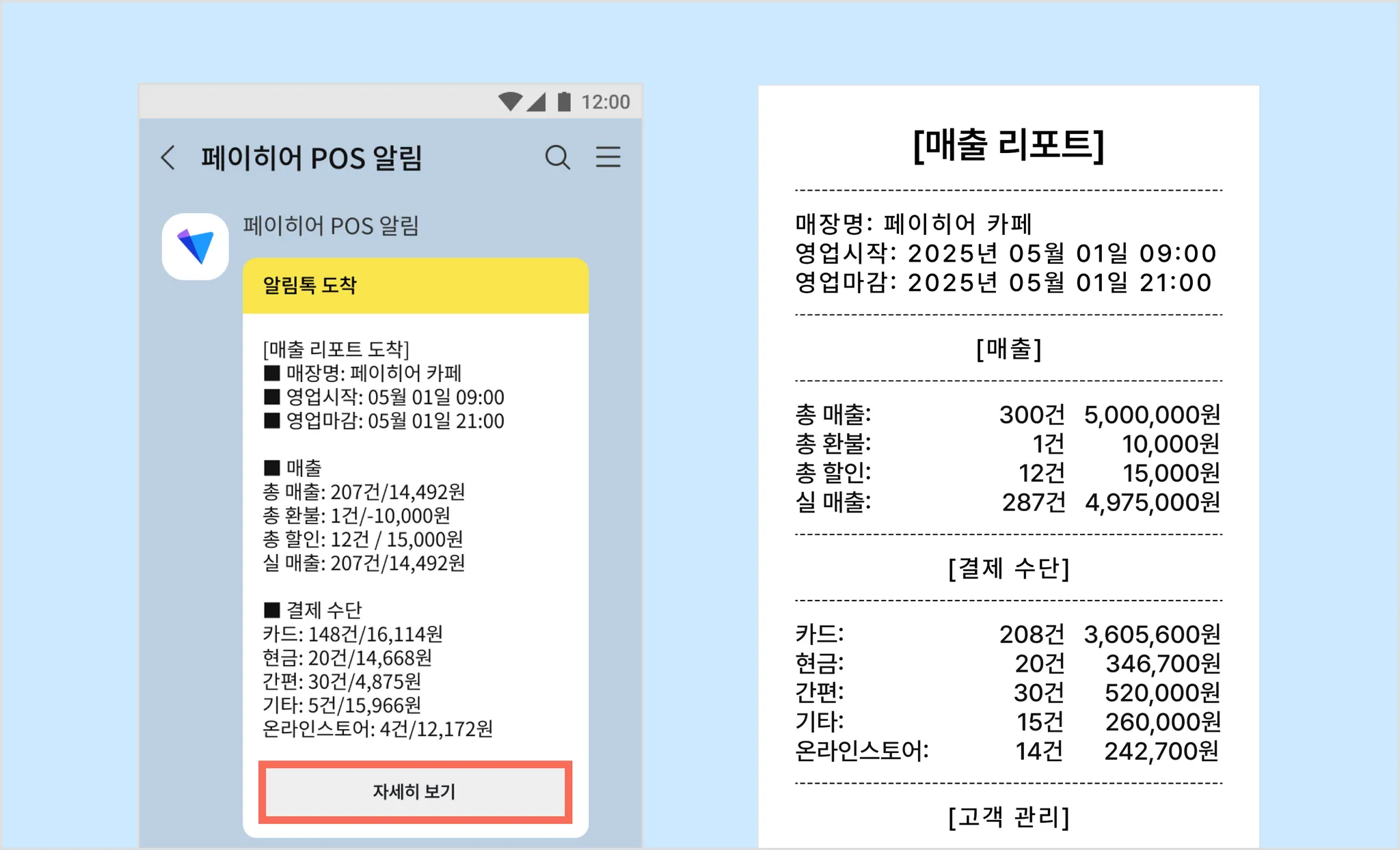Tap the Payhere blue triangle profile icon
Image resolution: width=1400 pixels, height=850 pixels.
point(196,247)
